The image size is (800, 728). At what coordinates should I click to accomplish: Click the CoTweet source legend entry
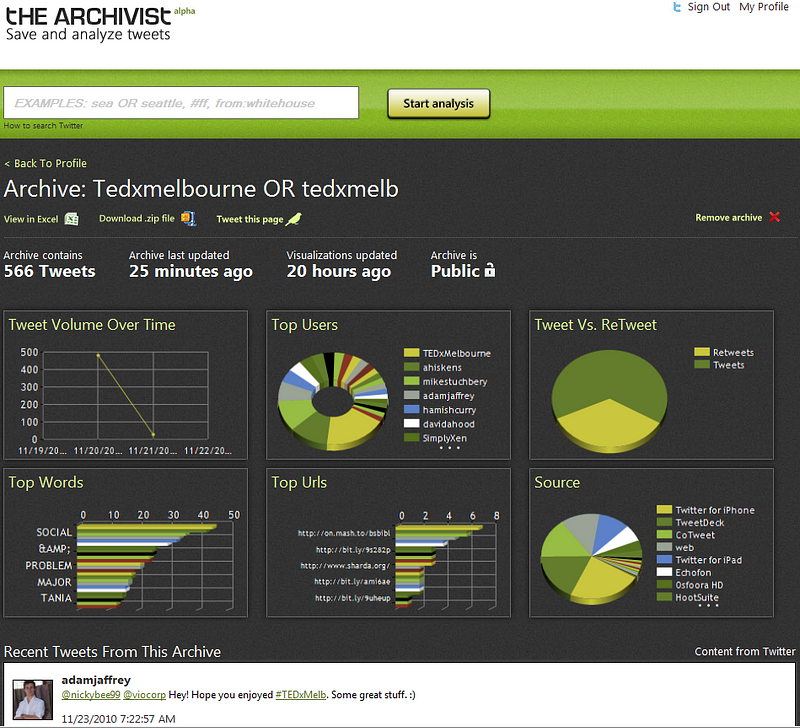tap(695, 535)
